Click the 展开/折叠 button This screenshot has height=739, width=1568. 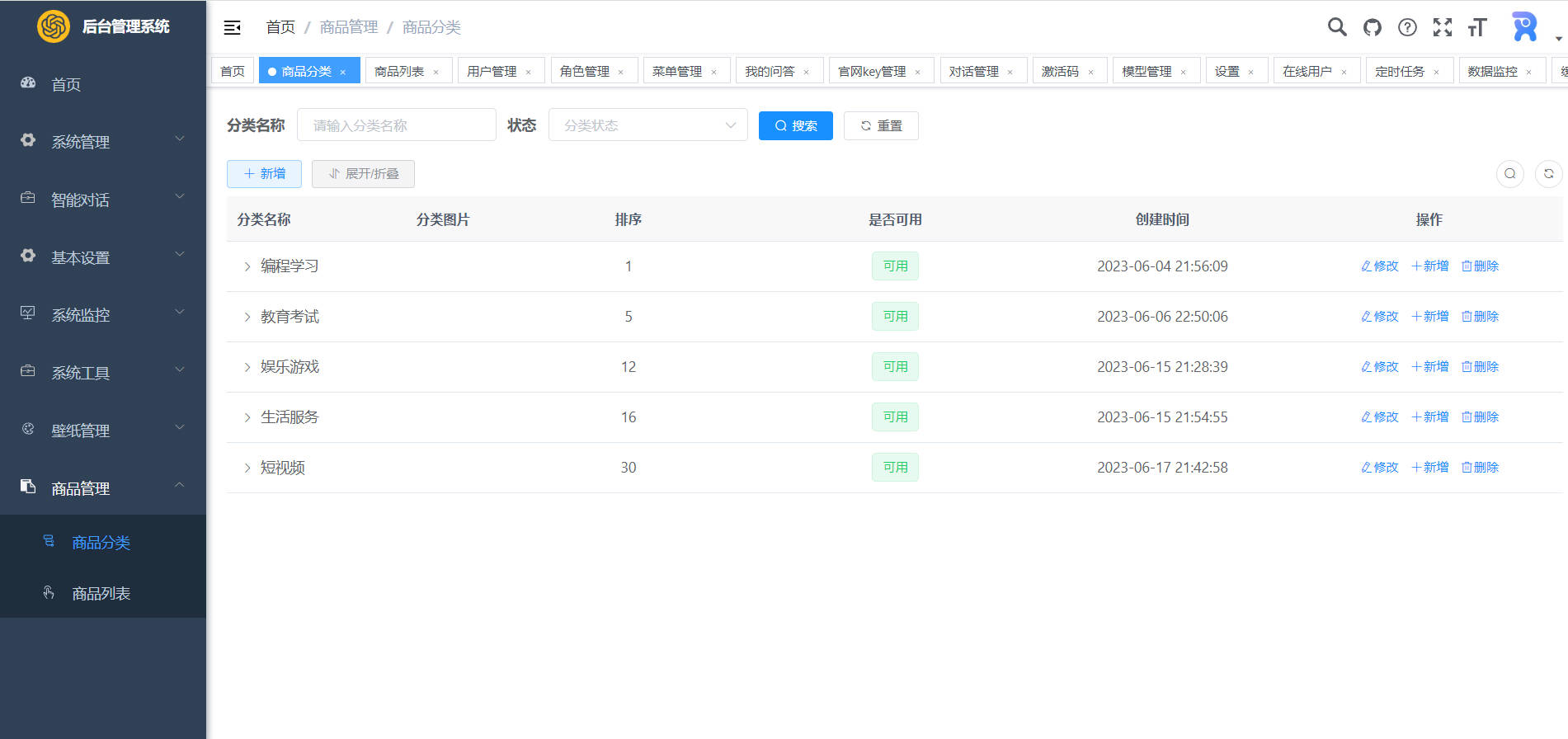(x=363, y=173)
